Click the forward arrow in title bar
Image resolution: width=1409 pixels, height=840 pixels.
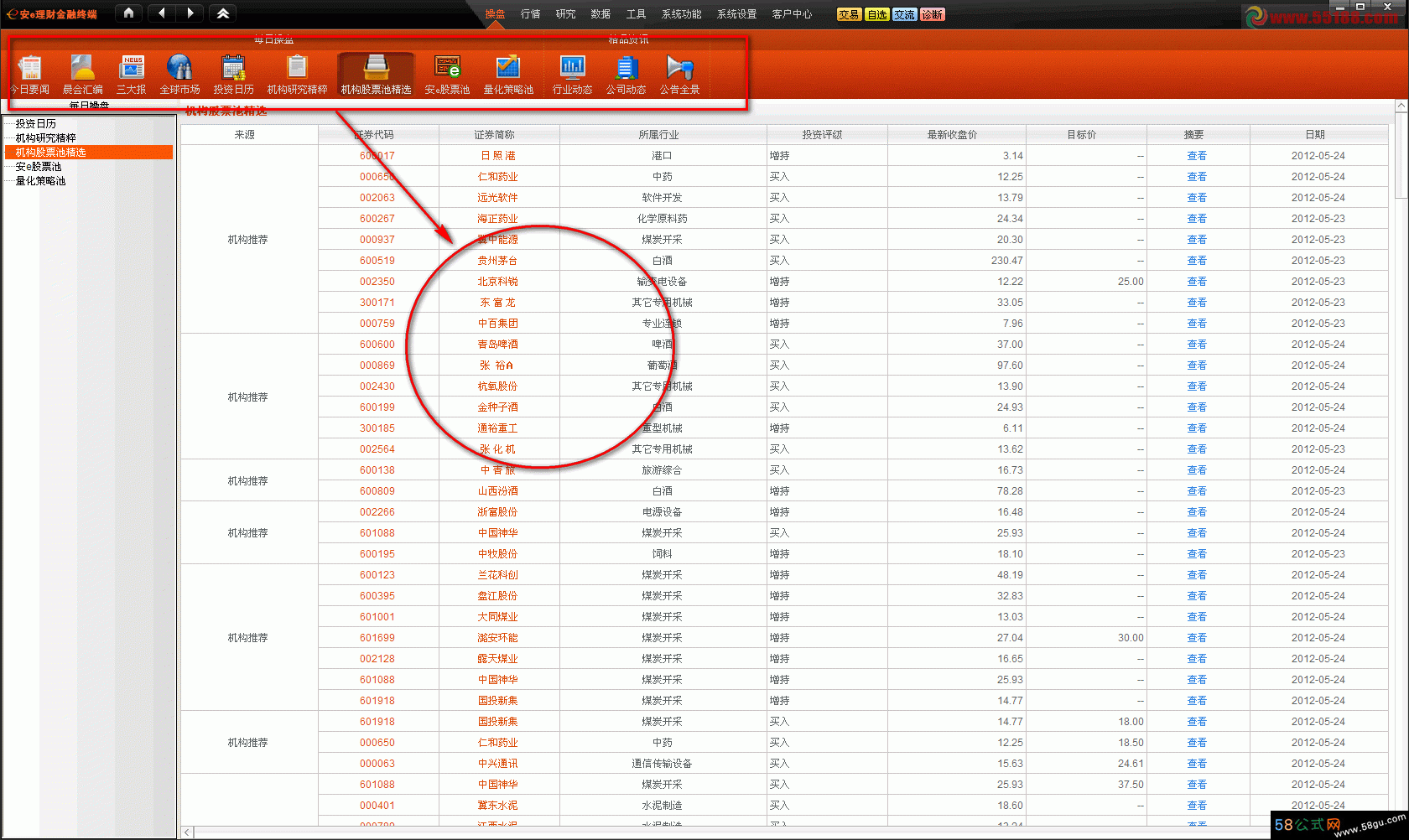(x=190, y=13)
